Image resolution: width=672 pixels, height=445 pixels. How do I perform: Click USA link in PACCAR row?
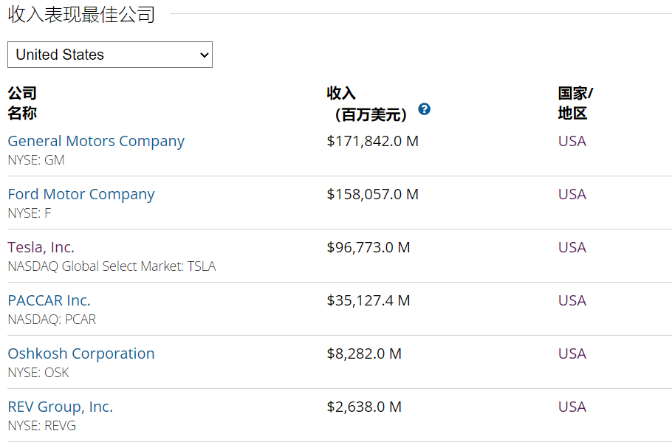coord(572,301)
